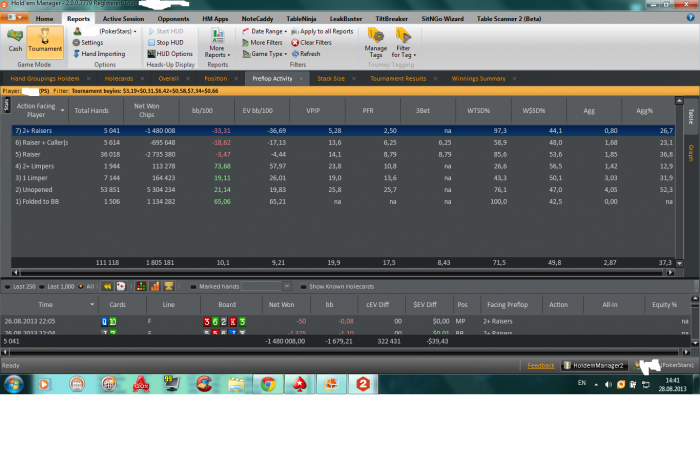Open Google Chrome from the taskbar

click(268, 384)
